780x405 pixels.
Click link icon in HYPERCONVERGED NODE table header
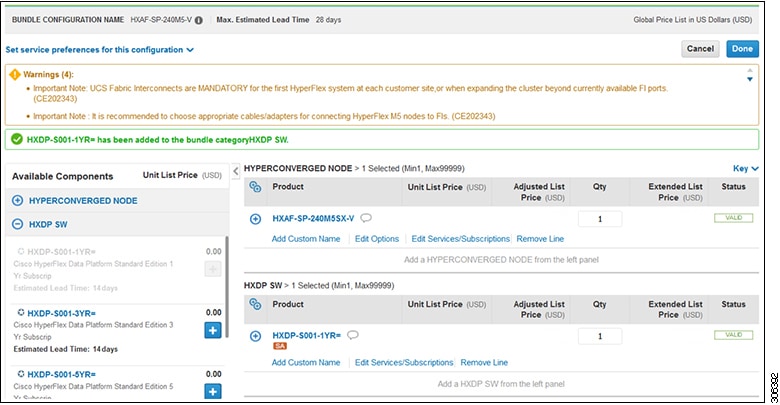tap(255, 187)
